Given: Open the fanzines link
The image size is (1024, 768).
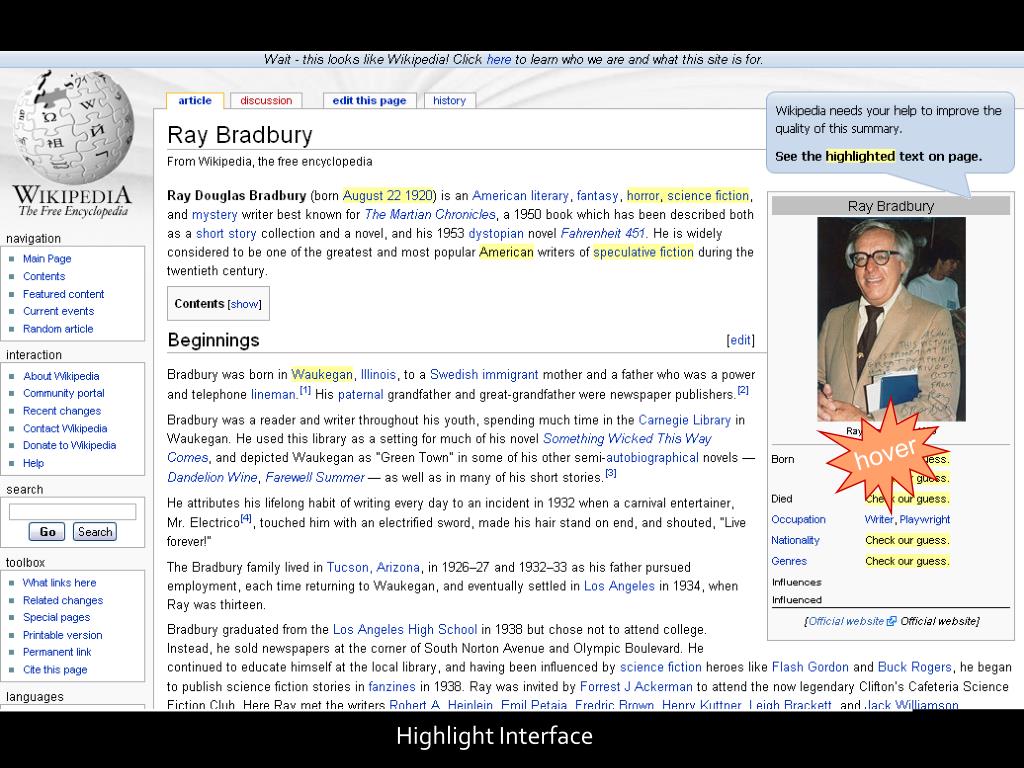Looking at the screenshot, I should coord(392,687).
